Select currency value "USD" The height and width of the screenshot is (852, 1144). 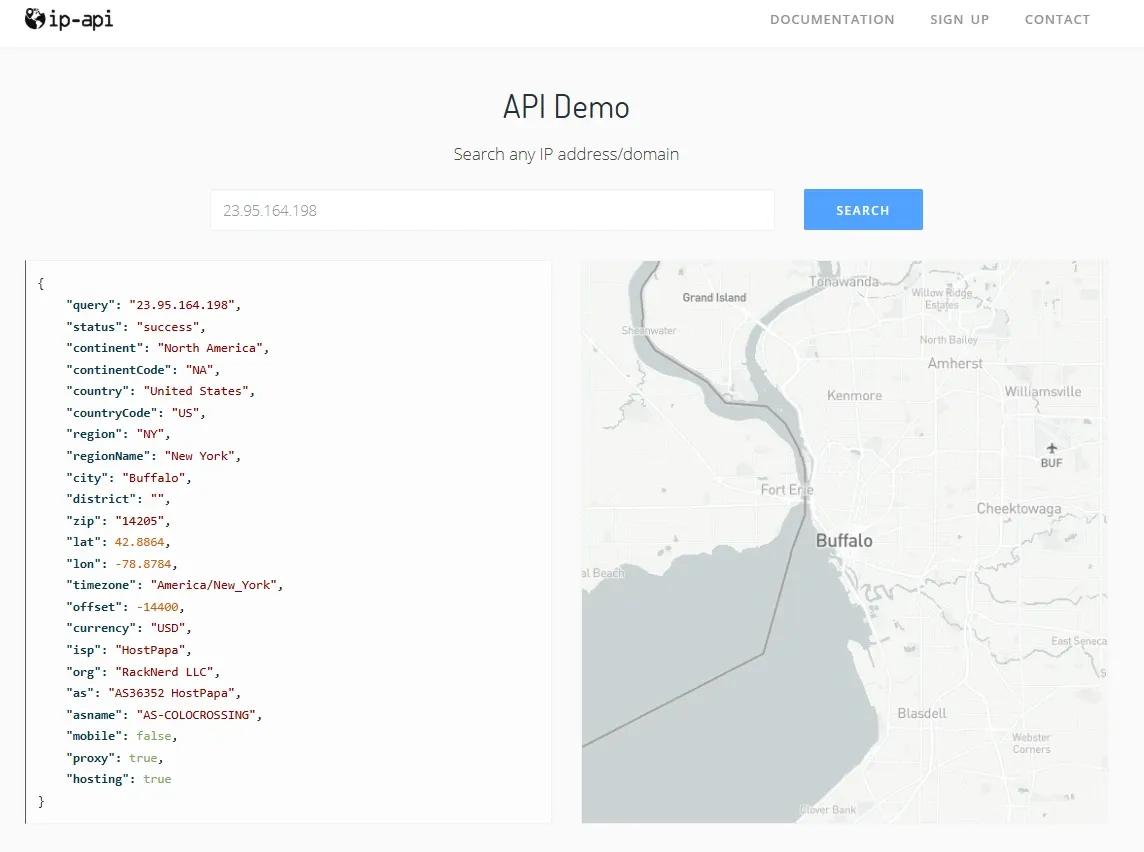(x=168, y=628)
